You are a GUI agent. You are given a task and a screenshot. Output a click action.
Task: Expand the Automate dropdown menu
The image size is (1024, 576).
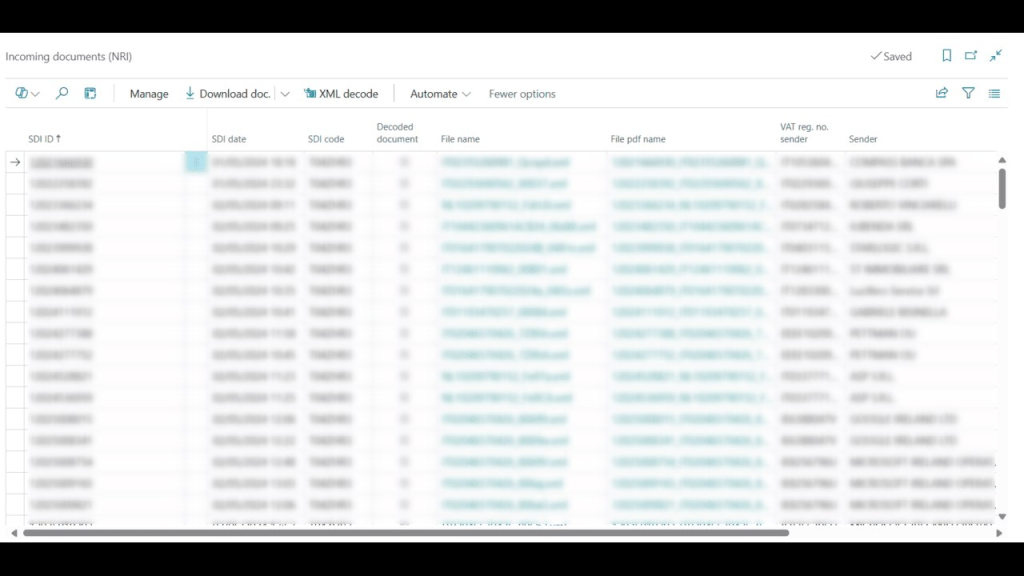(x=440, y=94)
